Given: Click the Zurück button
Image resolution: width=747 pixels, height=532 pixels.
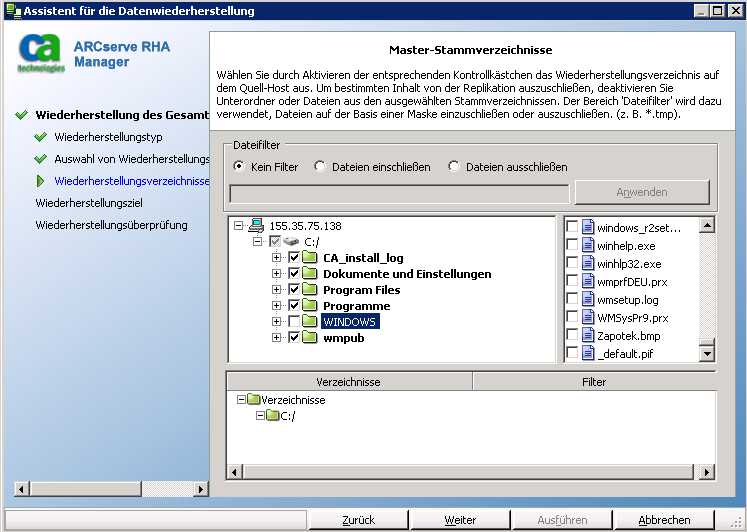Looking at the screenshot, I should tap(358, 520).
